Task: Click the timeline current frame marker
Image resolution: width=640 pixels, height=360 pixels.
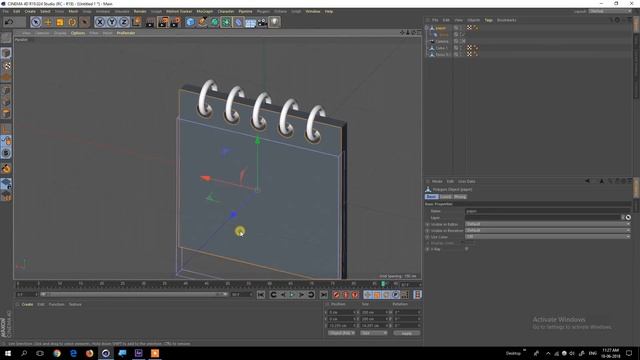Action: [x=383, y=284]
